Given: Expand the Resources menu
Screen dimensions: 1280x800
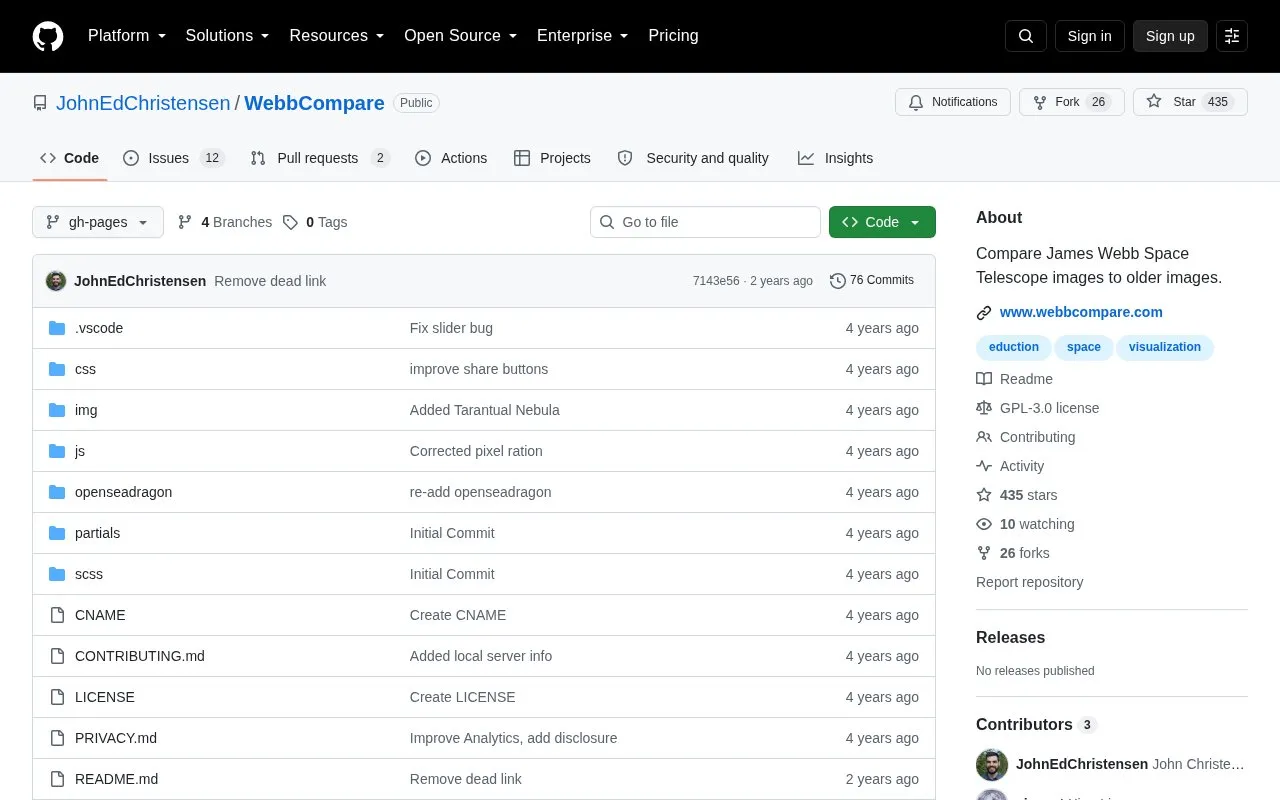Looking at the screenshot, I should point(337,36).
